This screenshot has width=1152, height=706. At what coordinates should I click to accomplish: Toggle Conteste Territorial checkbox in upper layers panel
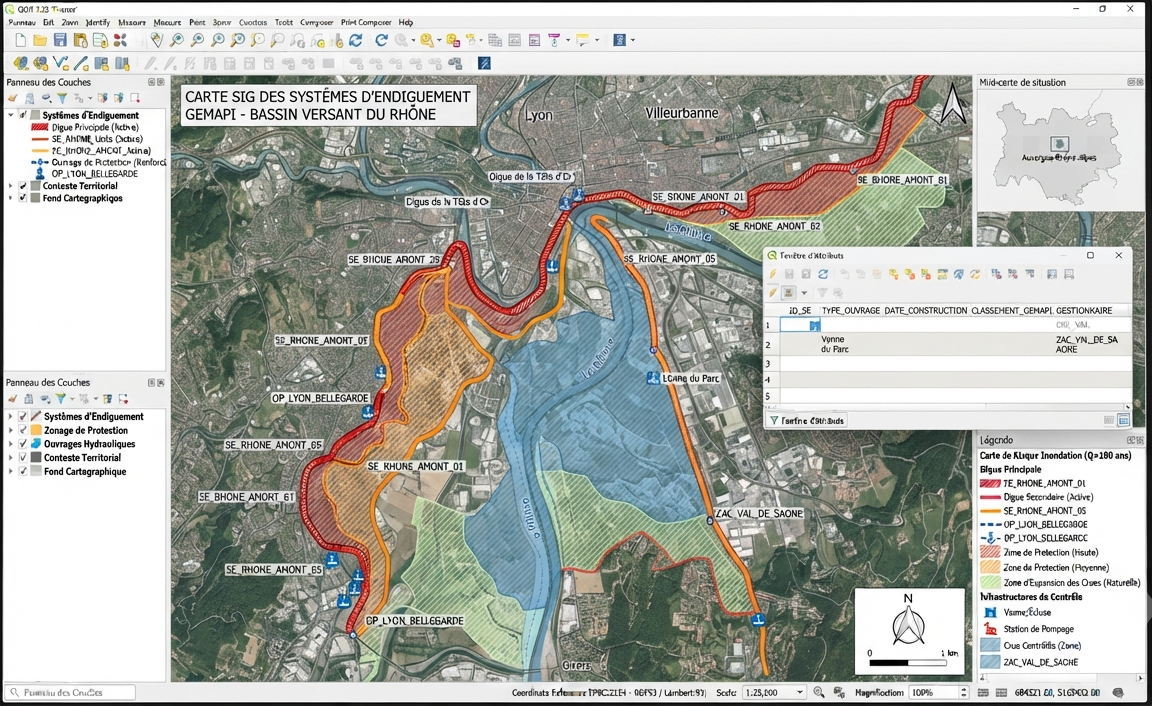pos(23,187)
